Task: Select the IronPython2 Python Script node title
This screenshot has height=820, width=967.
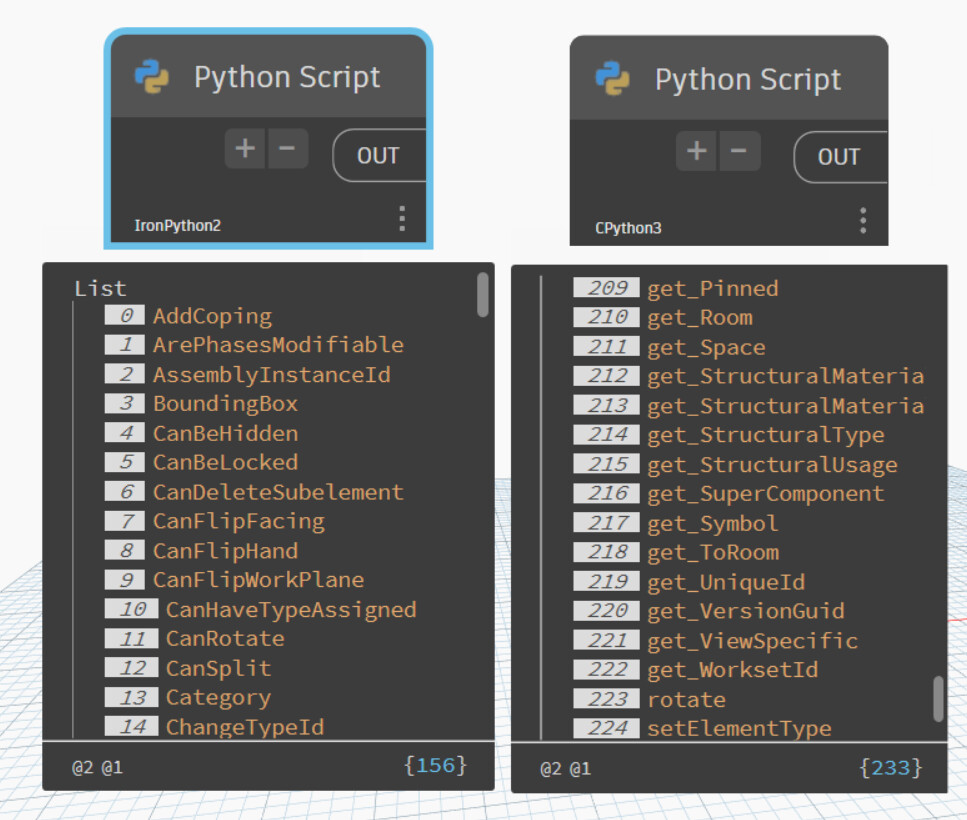Action: pyautogui.click(x=286, y=77)
